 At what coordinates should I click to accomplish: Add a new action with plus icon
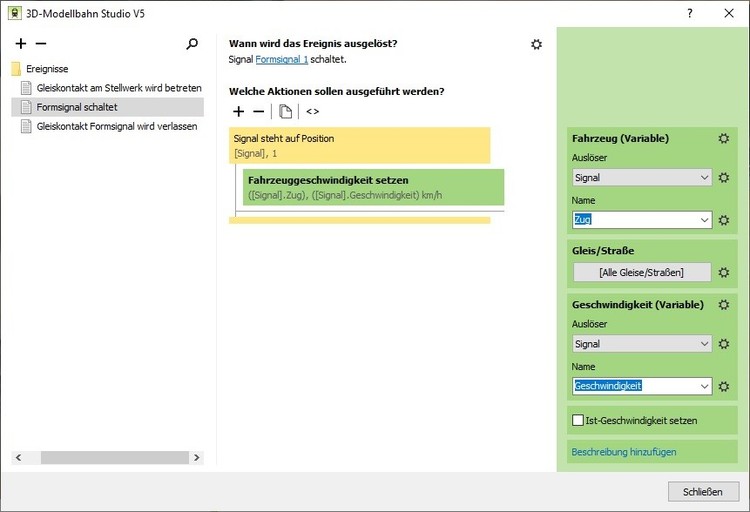click(238, 112)
